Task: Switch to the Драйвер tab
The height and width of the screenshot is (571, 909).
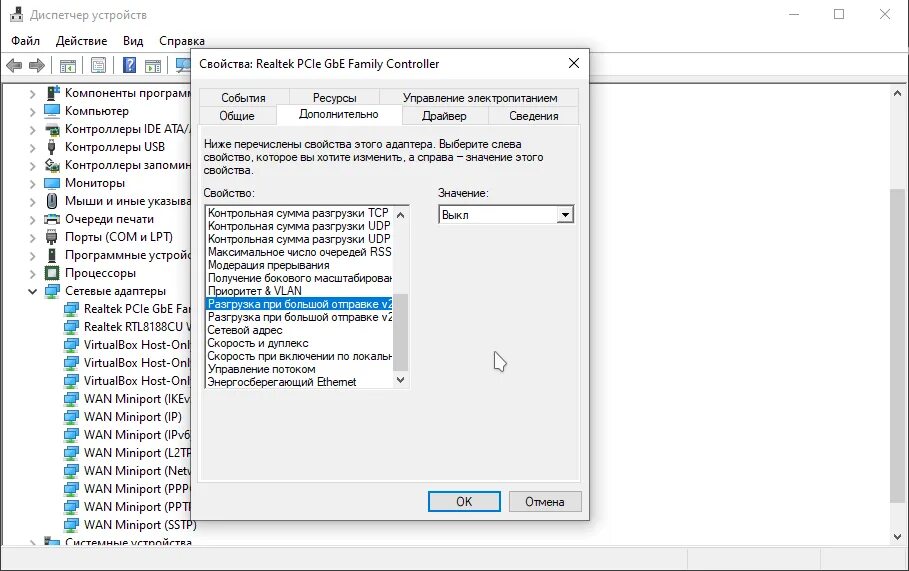Action: click(444, 116)
